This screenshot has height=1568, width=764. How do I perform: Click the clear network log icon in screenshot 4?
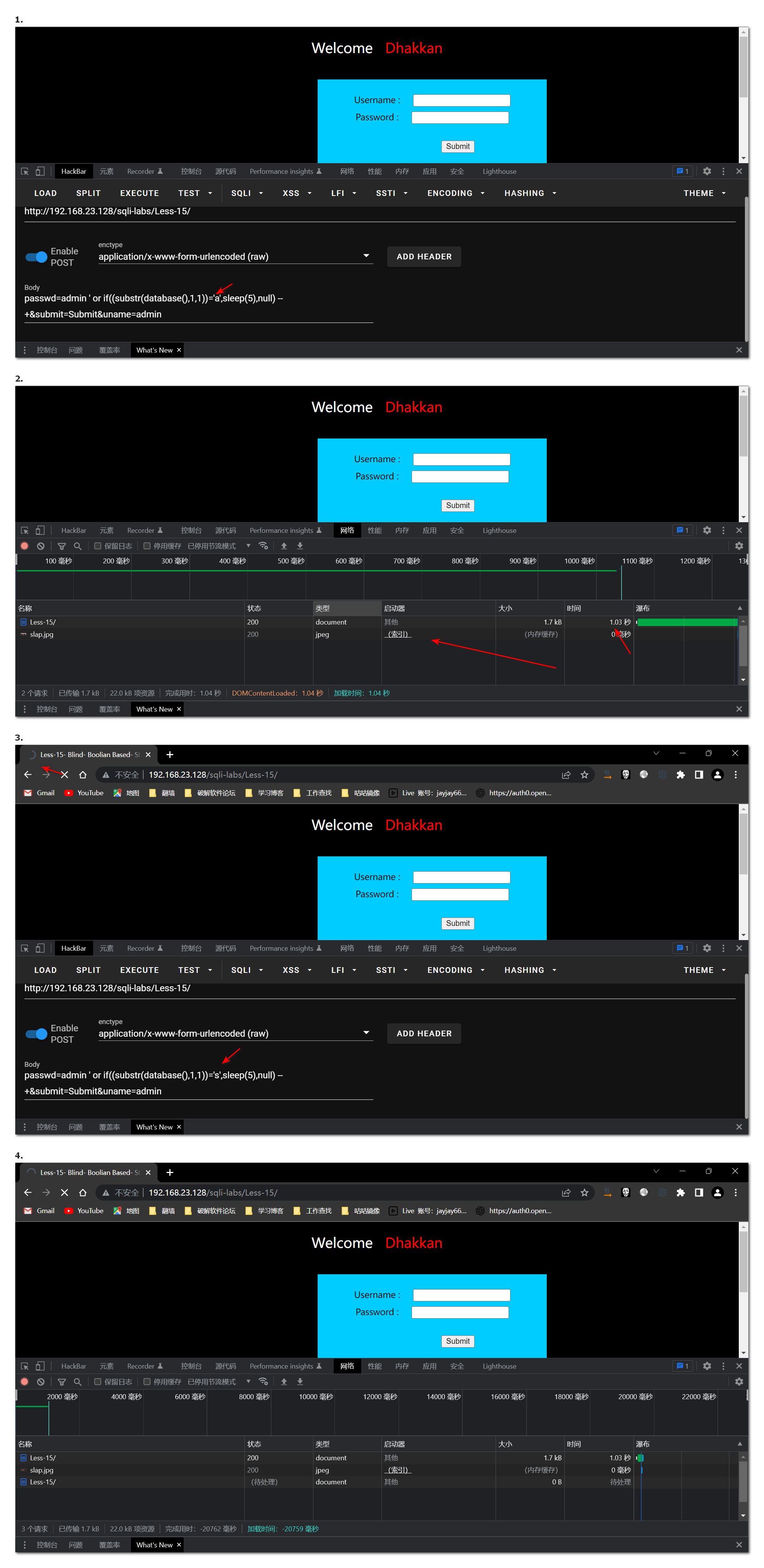click(41, 1382)
